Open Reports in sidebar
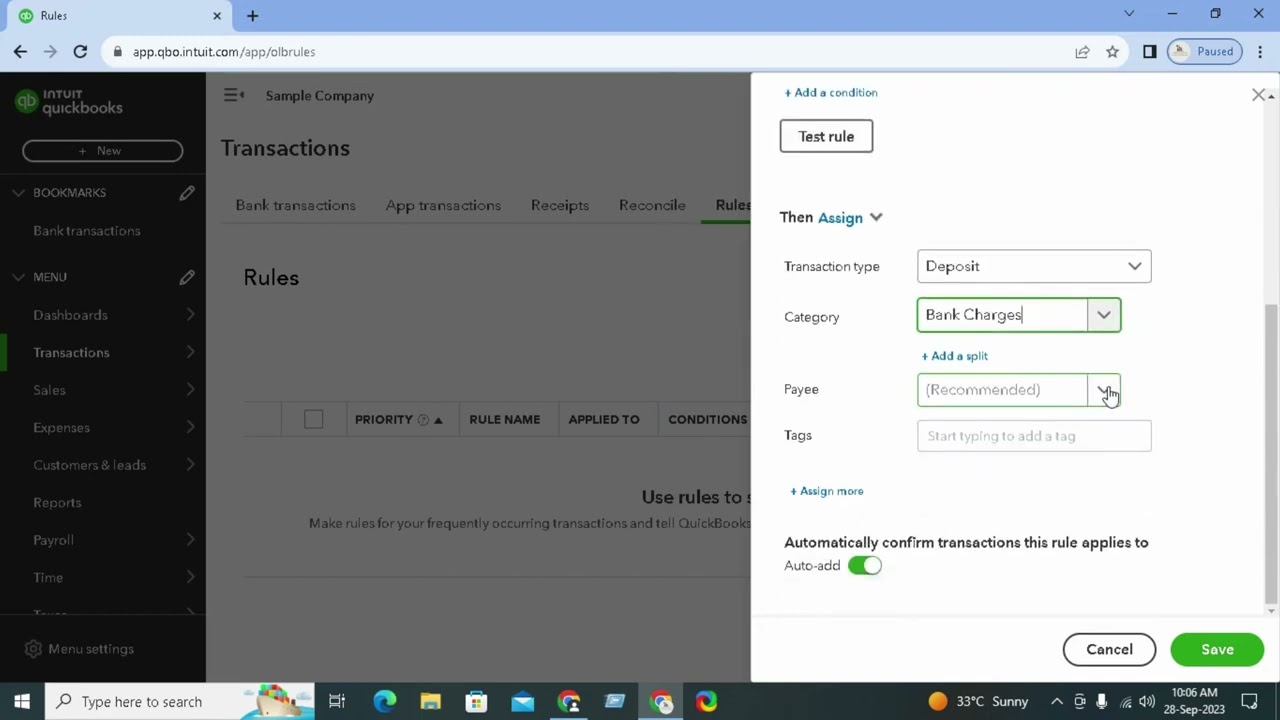The width and height of the screenshot is (1280, 720). point(57,503)
